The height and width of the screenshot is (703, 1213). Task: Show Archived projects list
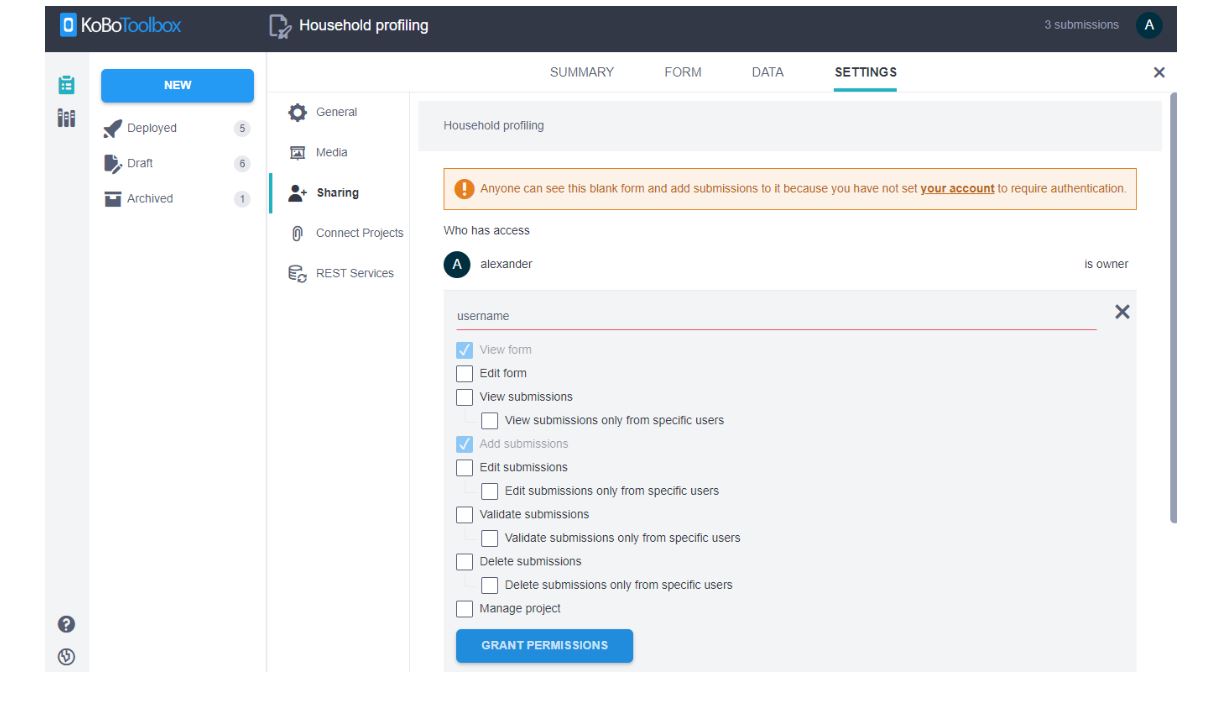(149, 199)
